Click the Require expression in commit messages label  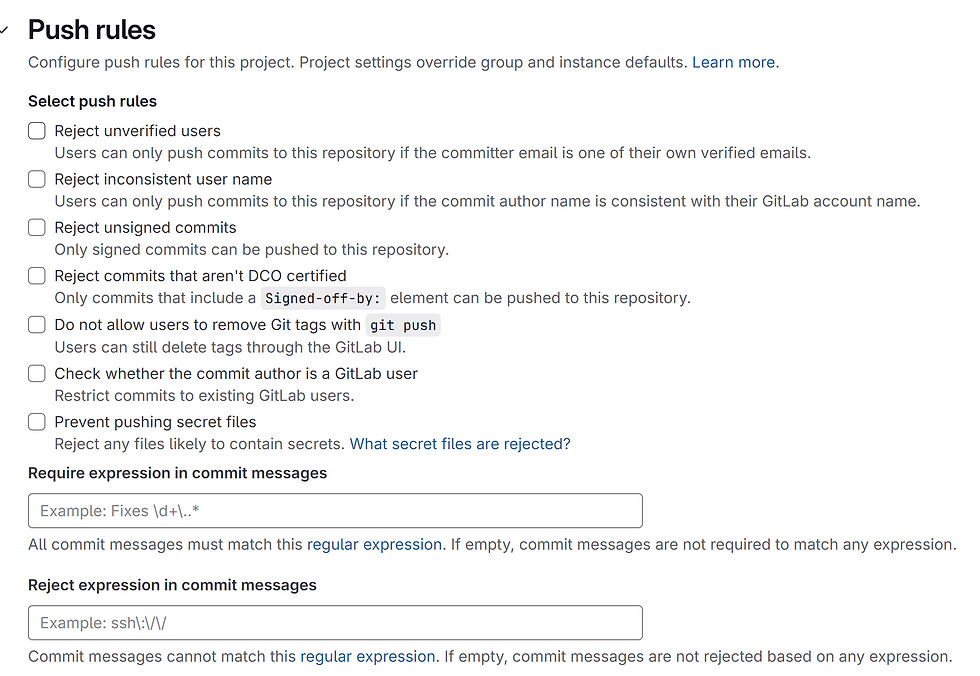[x=178, y=473]
